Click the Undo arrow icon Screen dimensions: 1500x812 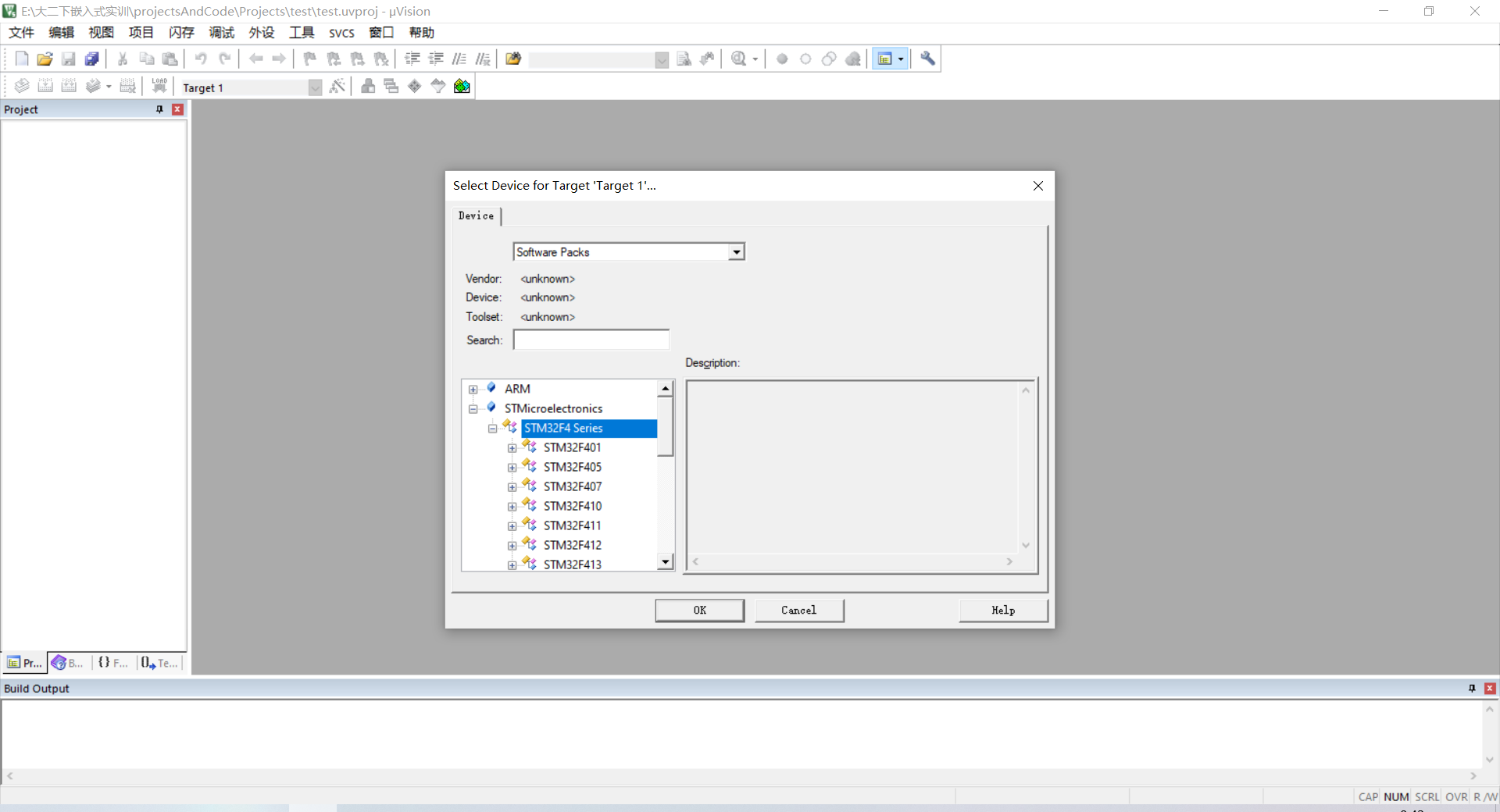(201, 59)
